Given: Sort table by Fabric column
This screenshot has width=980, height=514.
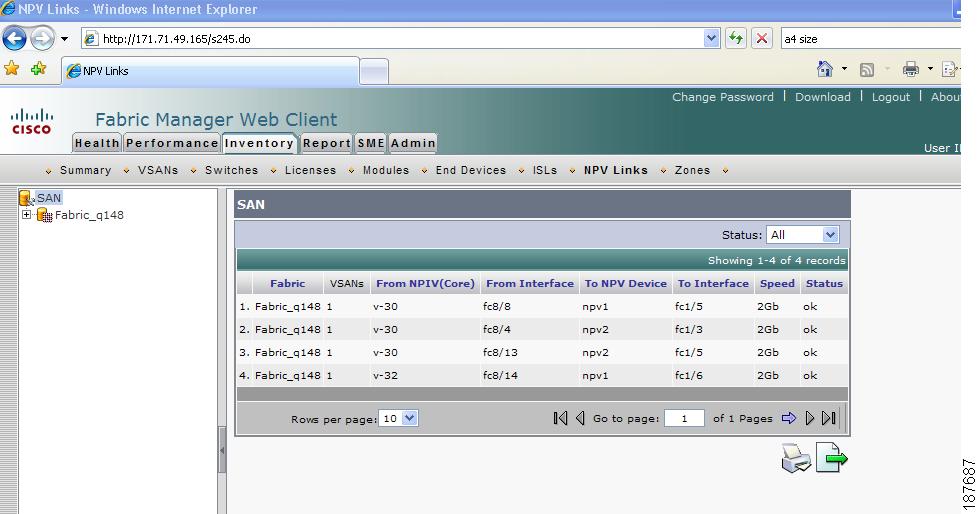Looking at the screenshot, I should coord(288,283).
